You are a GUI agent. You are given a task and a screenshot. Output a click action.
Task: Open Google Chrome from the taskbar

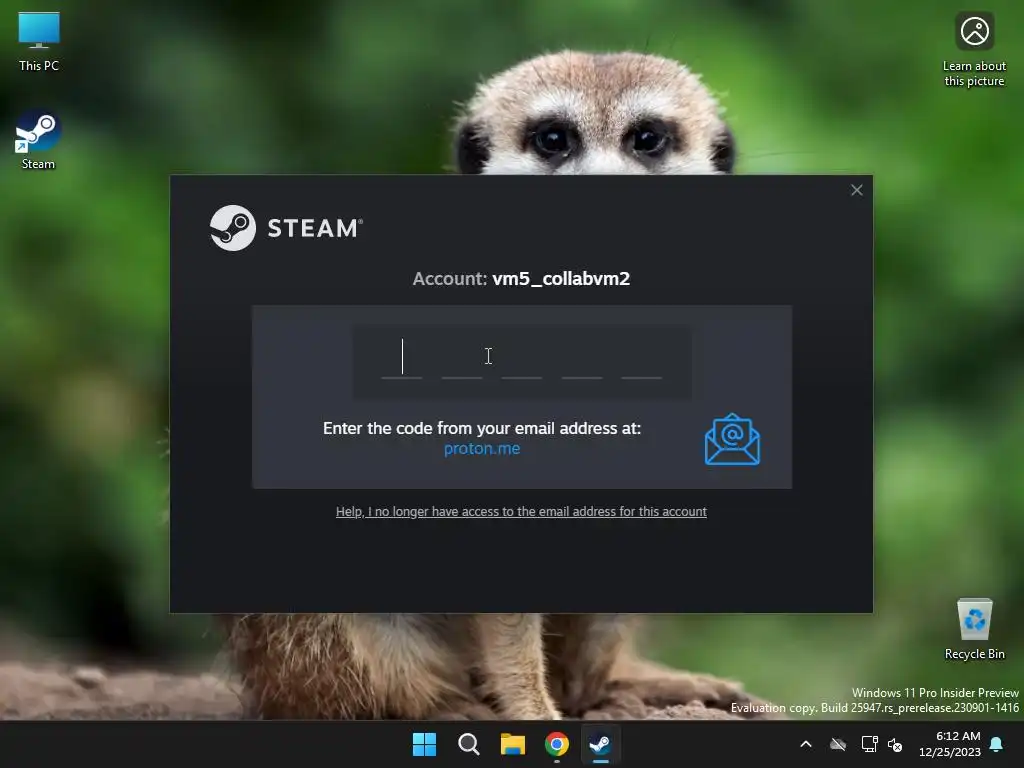click(x=556, y=744)
